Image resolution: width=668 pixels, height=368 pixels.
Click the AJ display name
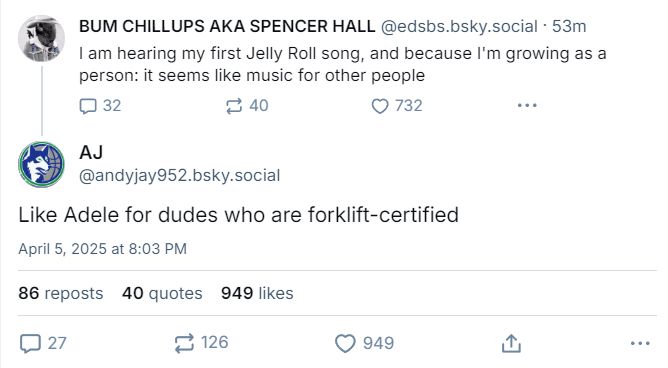(91, 152)
